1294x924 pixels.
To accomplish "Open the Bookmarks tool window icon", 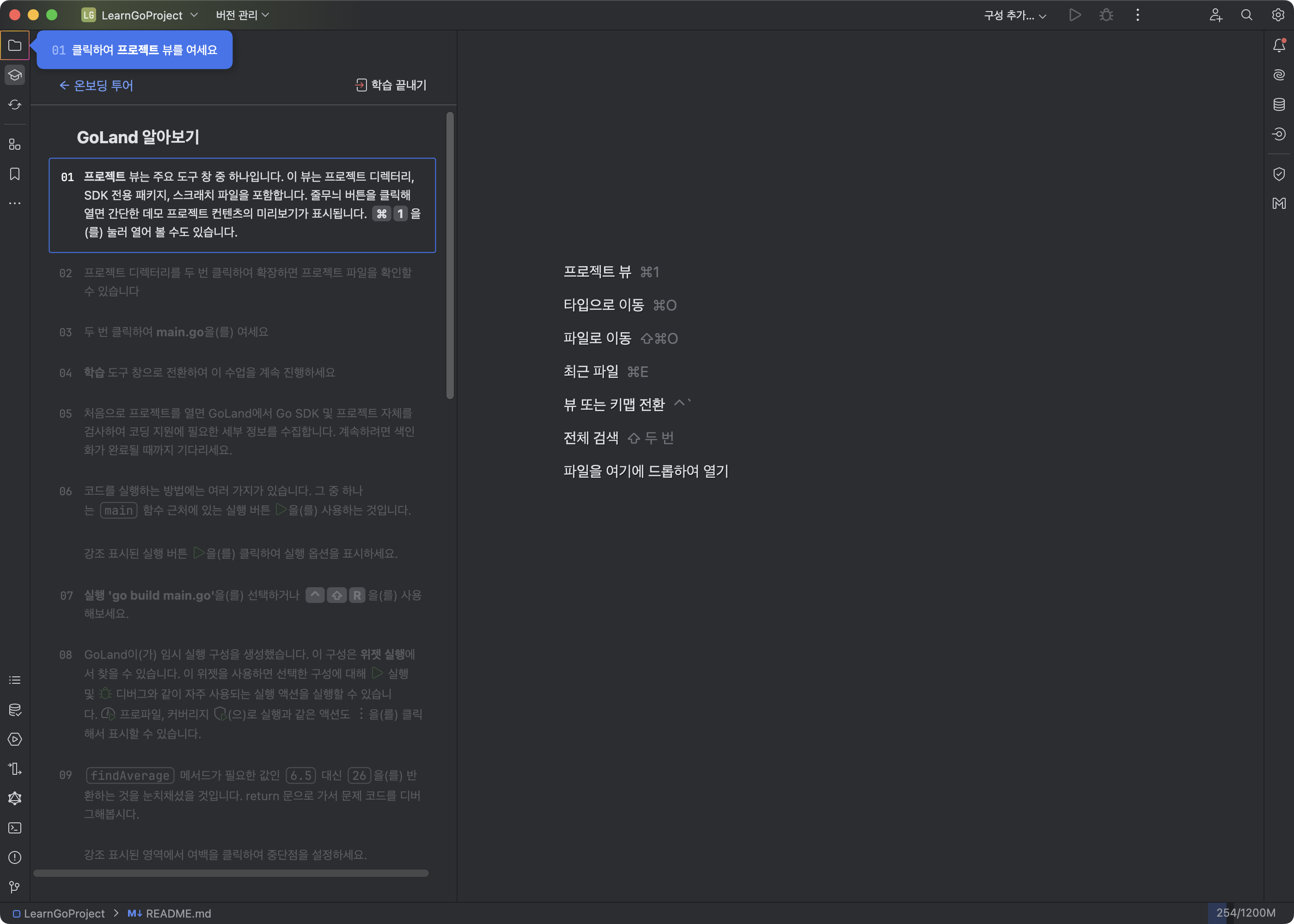I will pyautogui.click(x=15, y=174).
